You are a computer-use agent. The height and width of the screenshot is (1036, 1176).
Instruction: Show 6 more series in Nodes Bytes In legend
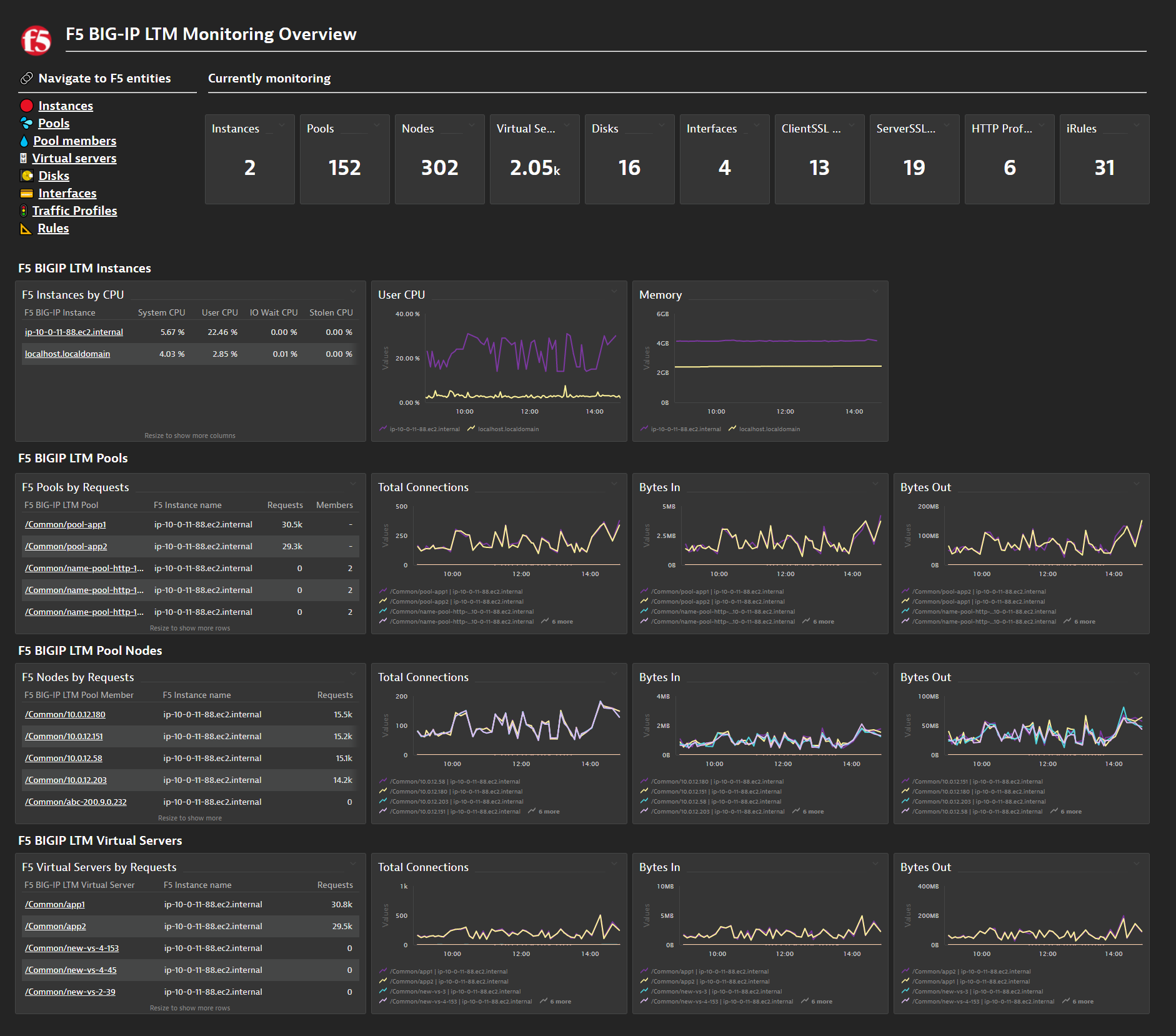tap(808, 811)
